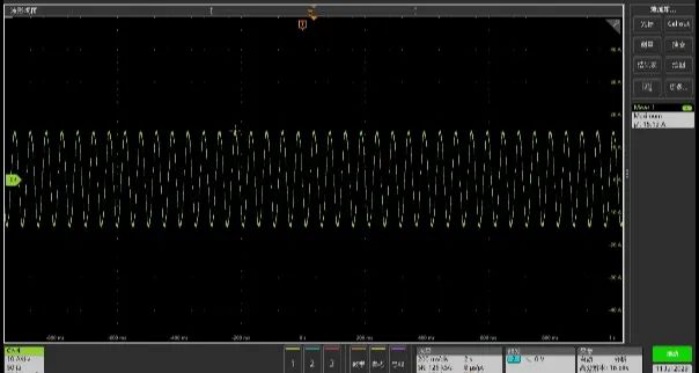This screenshot has width=700, height=373.
Task: Open the Trigger settings badge
Action: click(540, 360)
